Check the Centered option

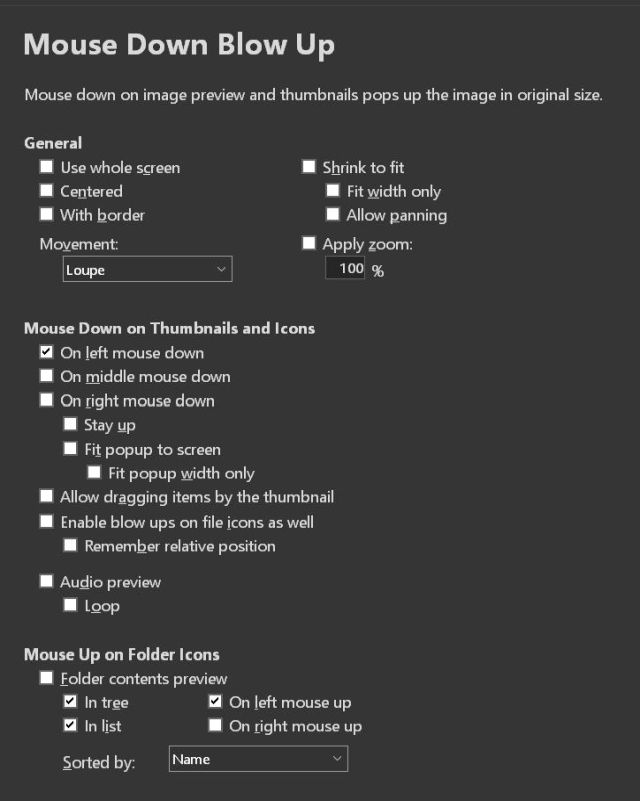[x=47, y=191]
